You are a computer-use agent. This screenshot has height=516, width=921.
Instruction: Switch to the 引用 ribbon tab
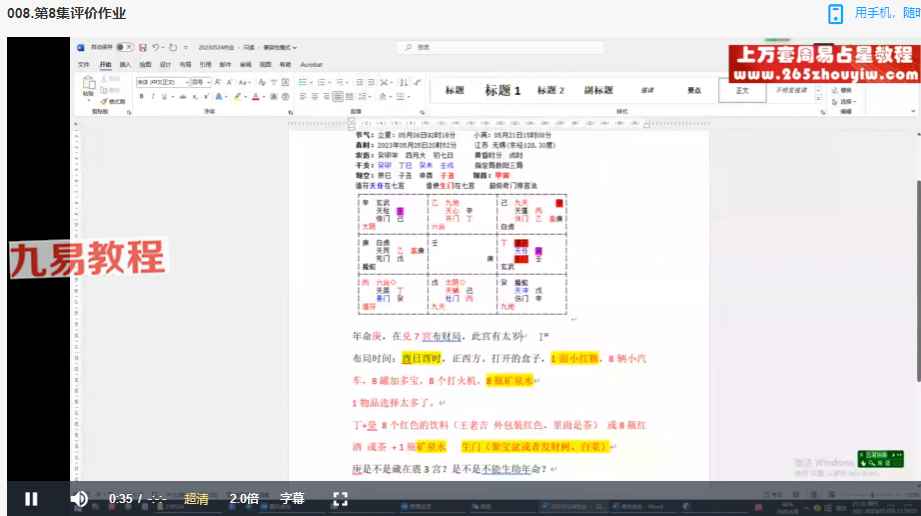click(x=205, y=65)
